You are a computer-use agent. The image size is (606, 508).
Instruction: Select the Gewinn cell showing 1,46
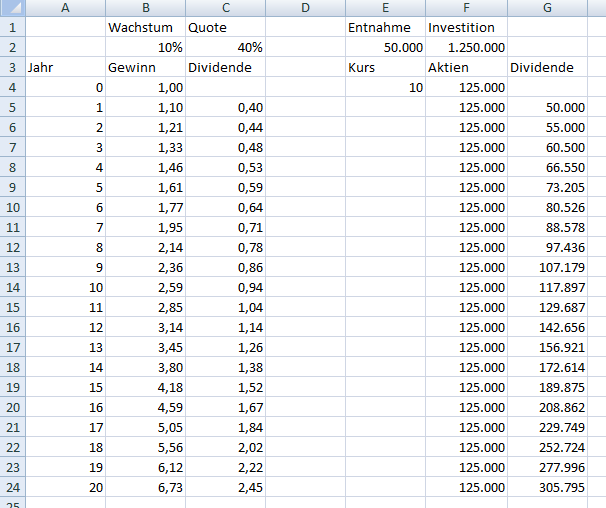point(145,167)
